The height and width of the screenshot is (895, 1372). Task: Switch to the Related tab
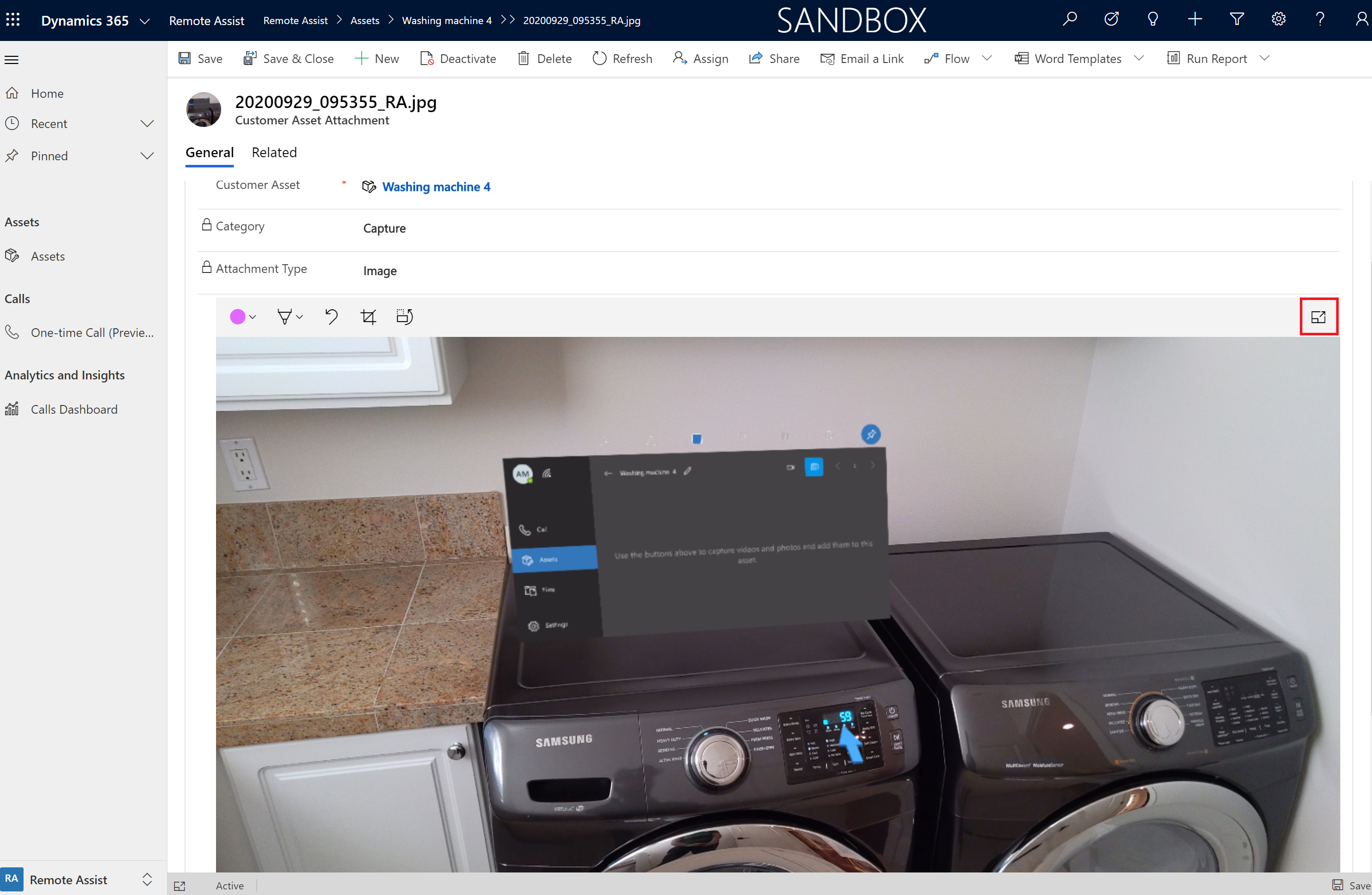[x=274, y=152]
